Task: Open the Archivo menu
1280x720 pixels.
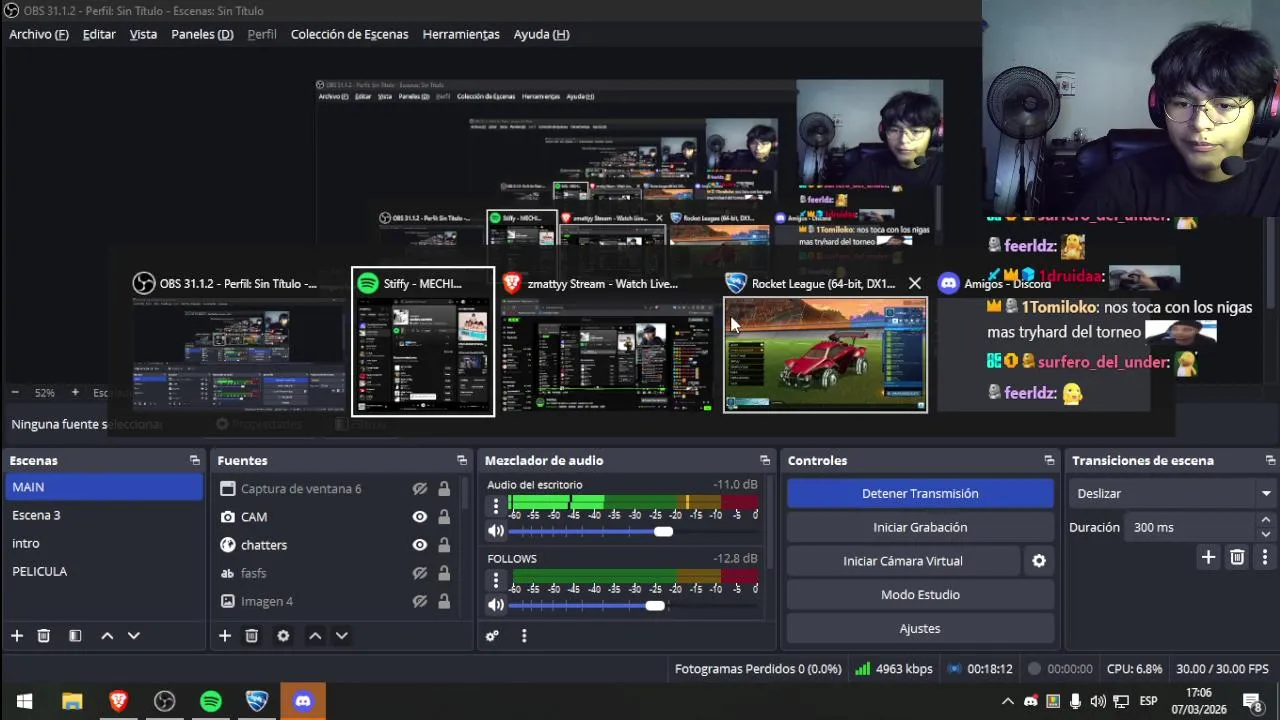Action: pos(39,34)
